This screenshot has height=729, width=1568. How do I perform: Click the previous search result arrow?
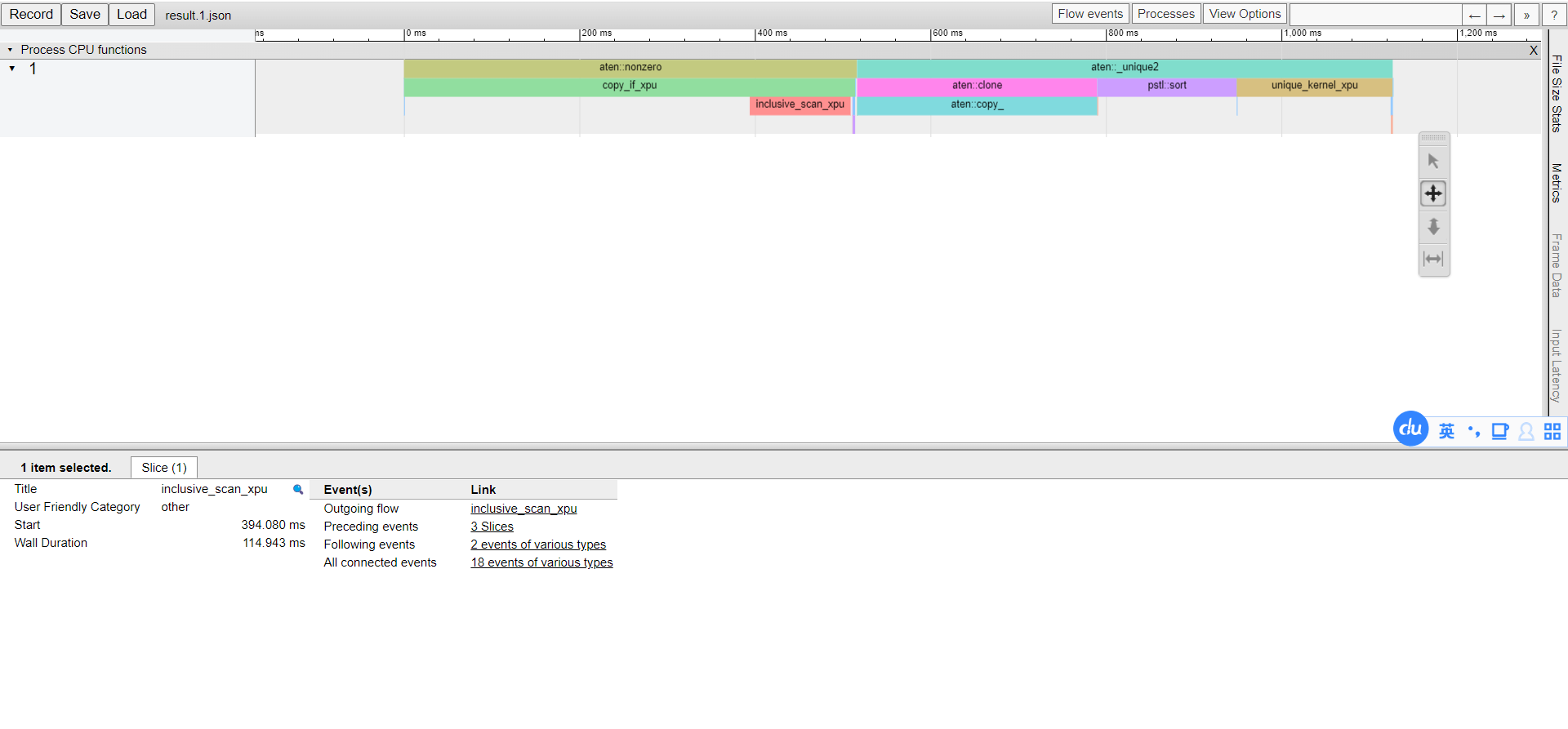click(1474, 15)
